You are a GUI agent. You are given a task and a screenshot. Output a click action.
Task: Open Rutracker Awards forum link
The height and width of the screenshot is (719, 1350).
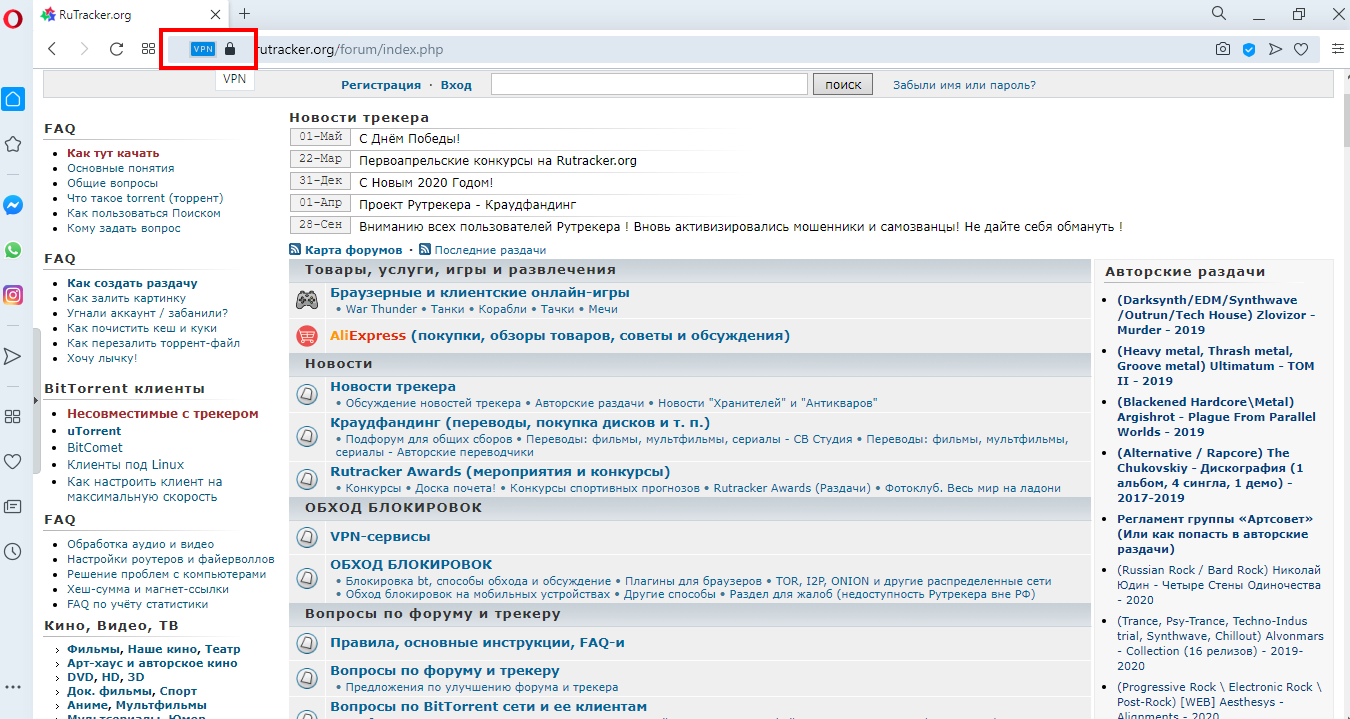pos(500,471)
